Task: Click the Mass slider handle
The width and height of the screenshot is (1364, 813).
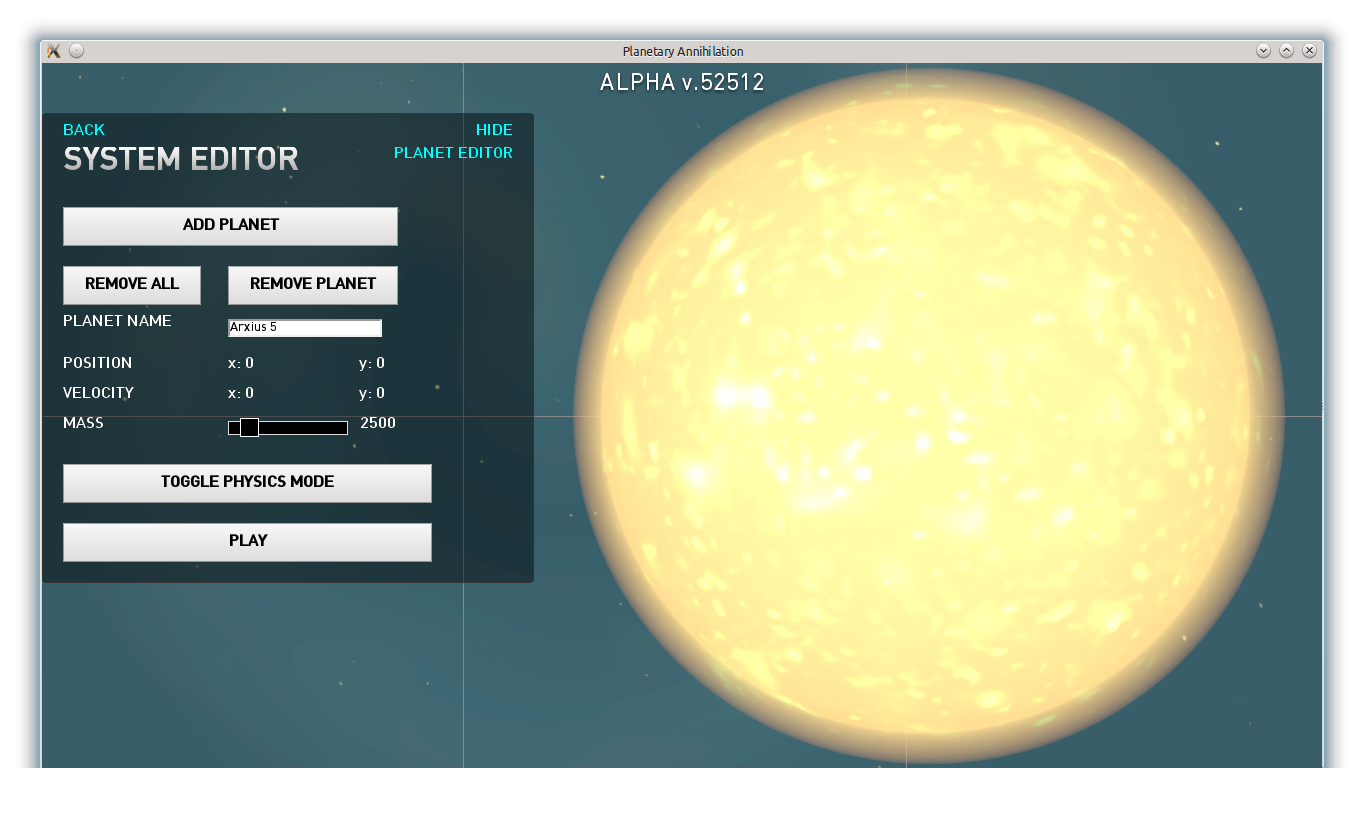Action: click(249, 428)
